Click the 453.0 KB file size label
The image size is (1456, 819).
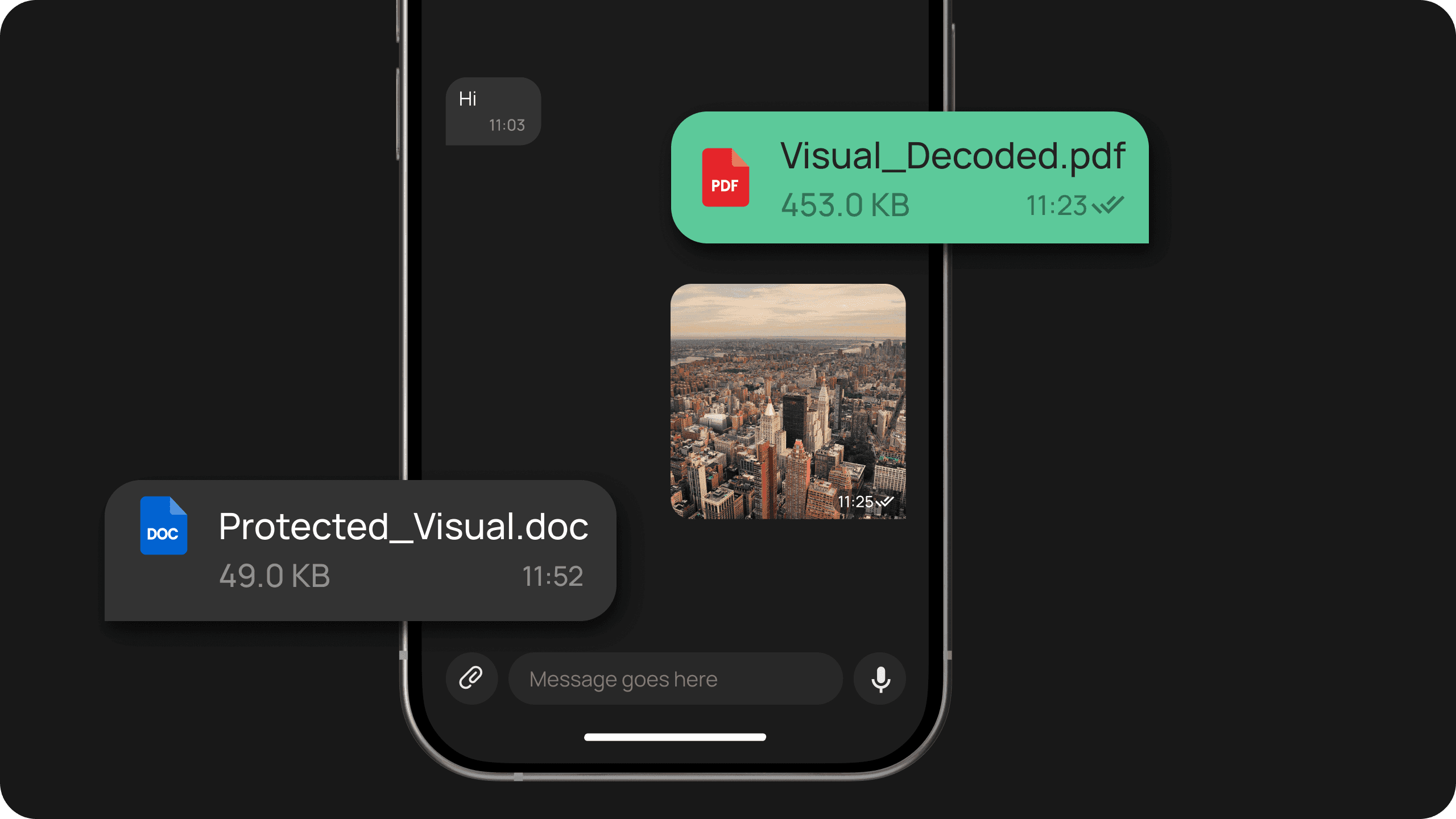(845, 205)
